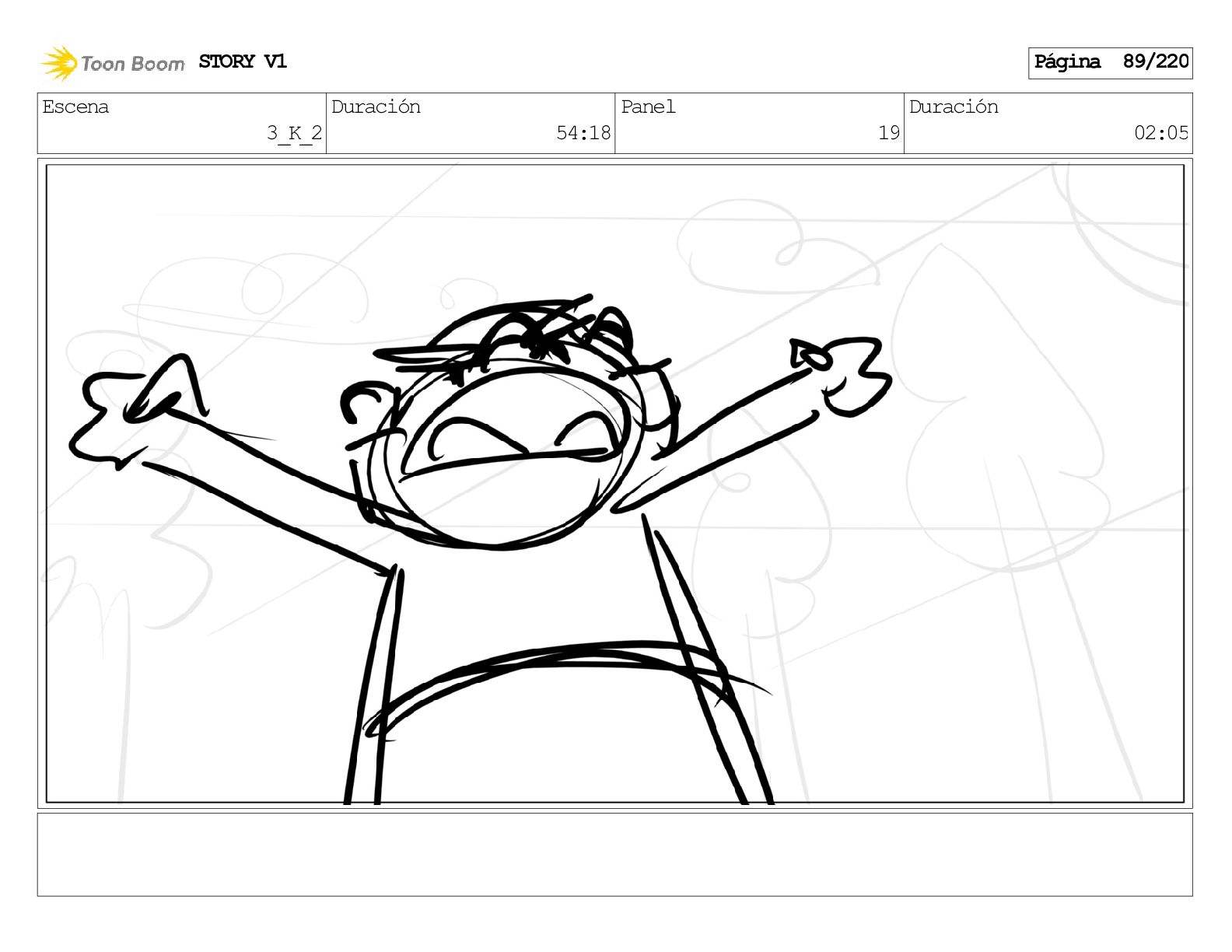The height and width of the screenshot is (952, 1232).
Task: Select the panel number 19
Action: click(889, 133)
